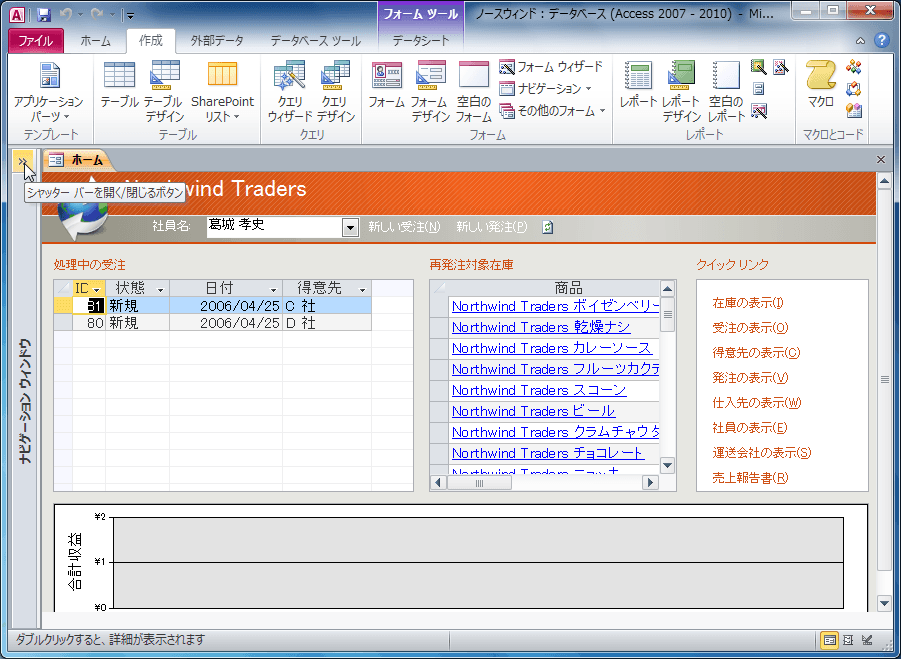Switch to the データシート ribbon tab
The image size is (901, 659).
point(421,41)
